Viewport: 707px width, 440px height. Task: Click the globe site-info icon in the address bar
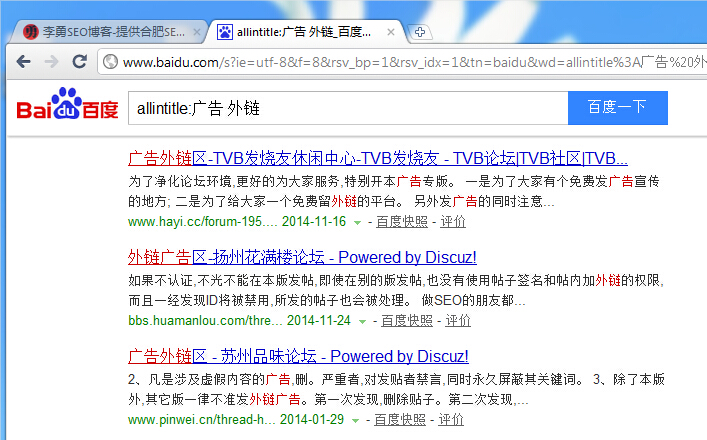coord(110,62)
